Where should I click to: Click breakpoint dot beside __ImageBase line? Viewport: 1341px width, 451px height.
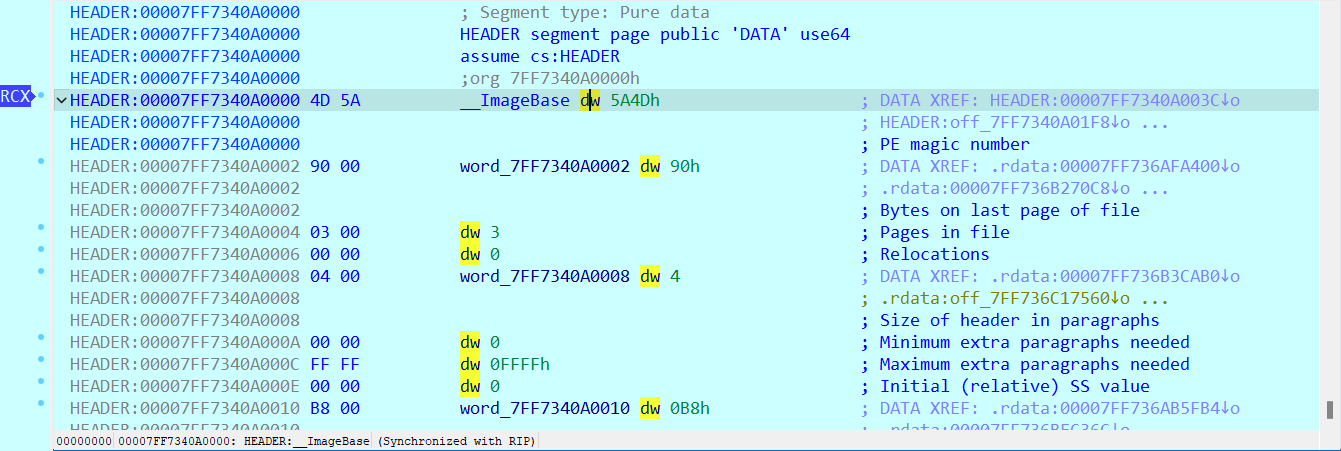41,95
